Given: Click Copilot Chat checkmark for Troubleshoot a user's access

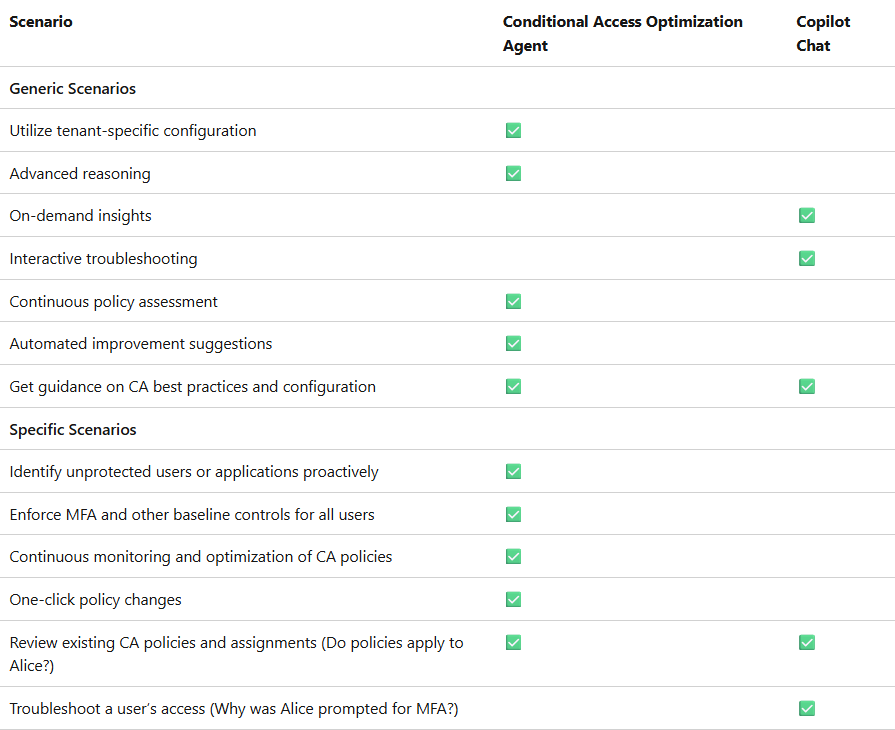Looking at the screenshot, I should coord(807,708).
